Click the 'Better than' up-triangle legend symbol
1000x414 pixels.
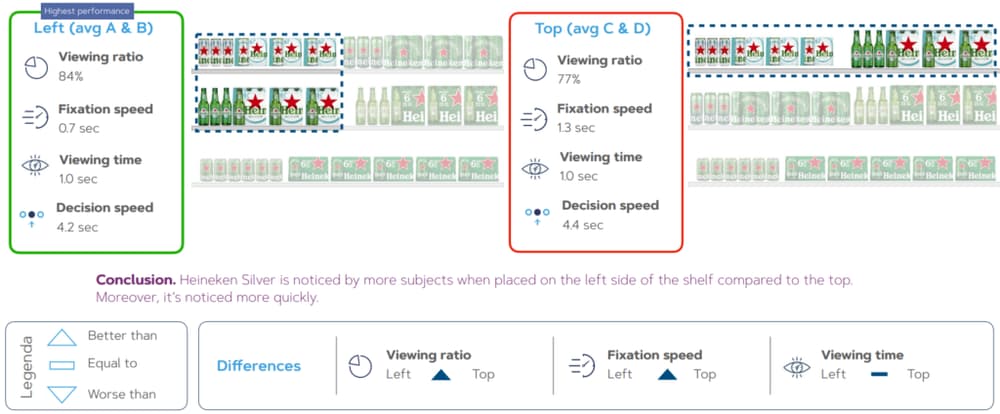click(x=62, y=337)
